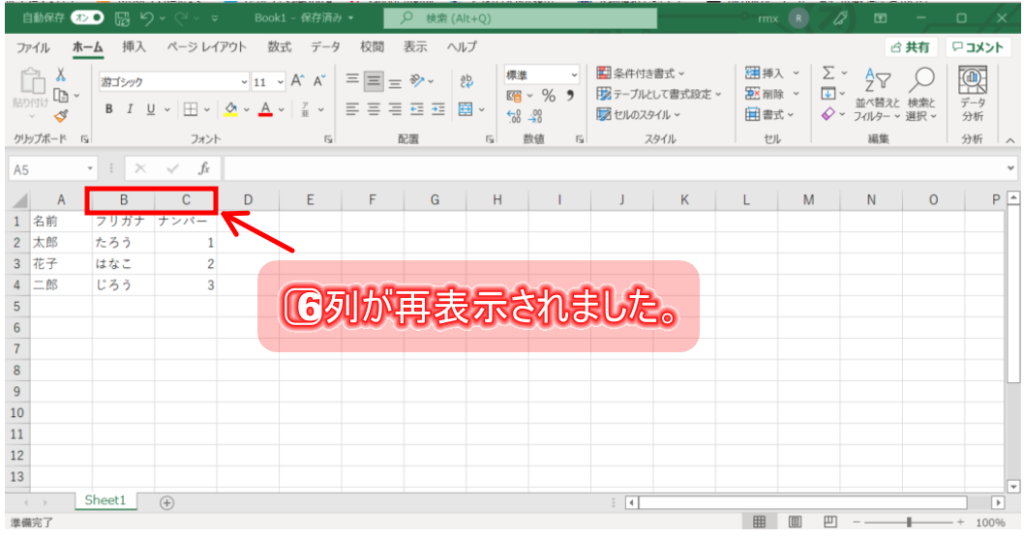Switch to the 数式 formulas tab

279,47
